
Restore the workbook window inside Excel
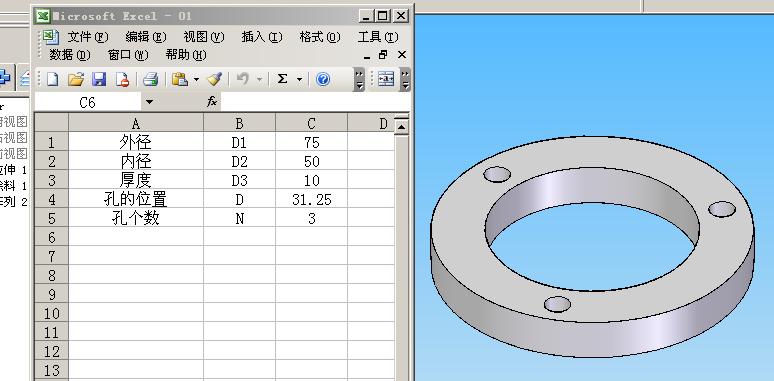[383, 55]
